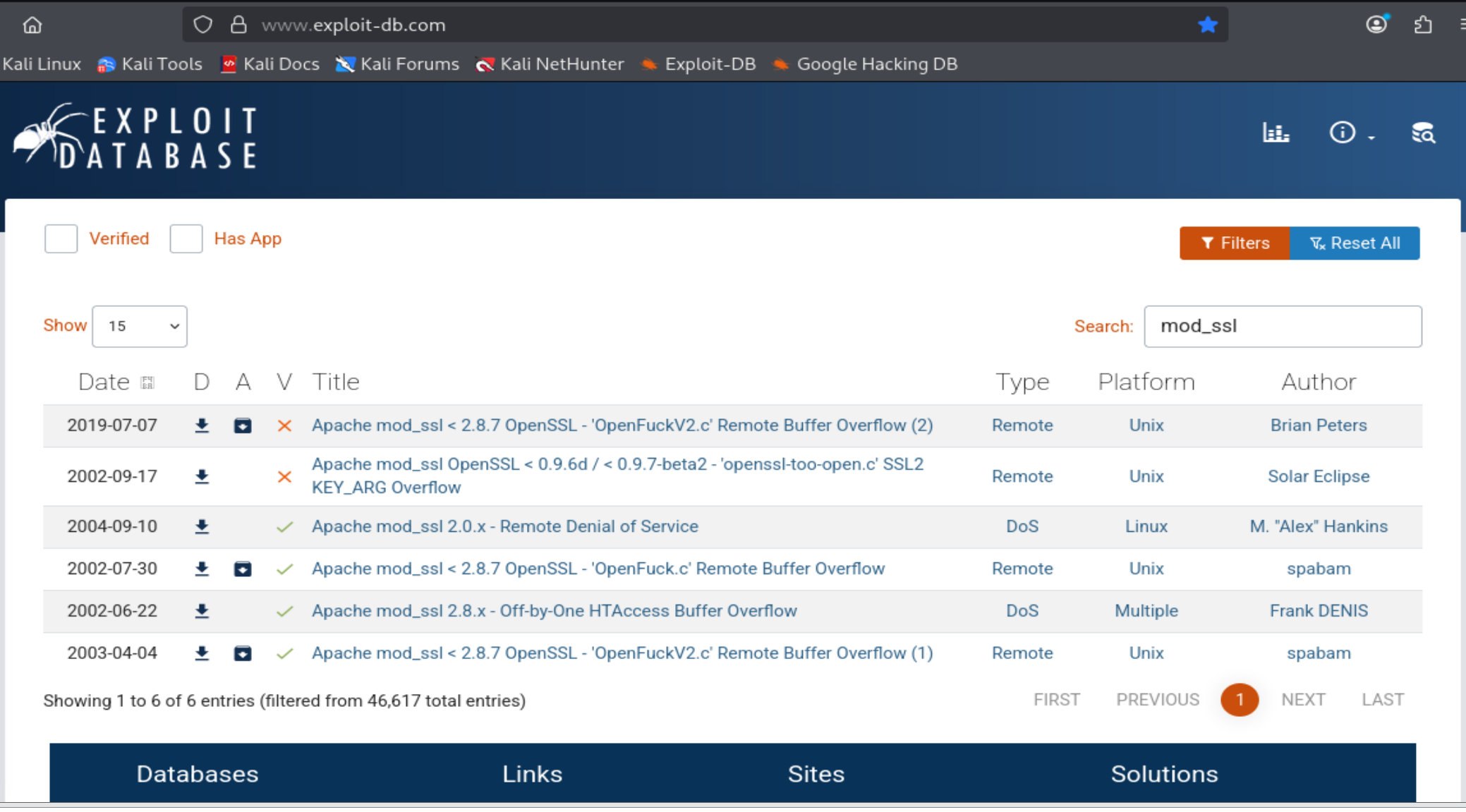The height and width of the screenshot is (812, 1466).
Task: Open the Kali Docs bookmark
Action: [270, 64]
